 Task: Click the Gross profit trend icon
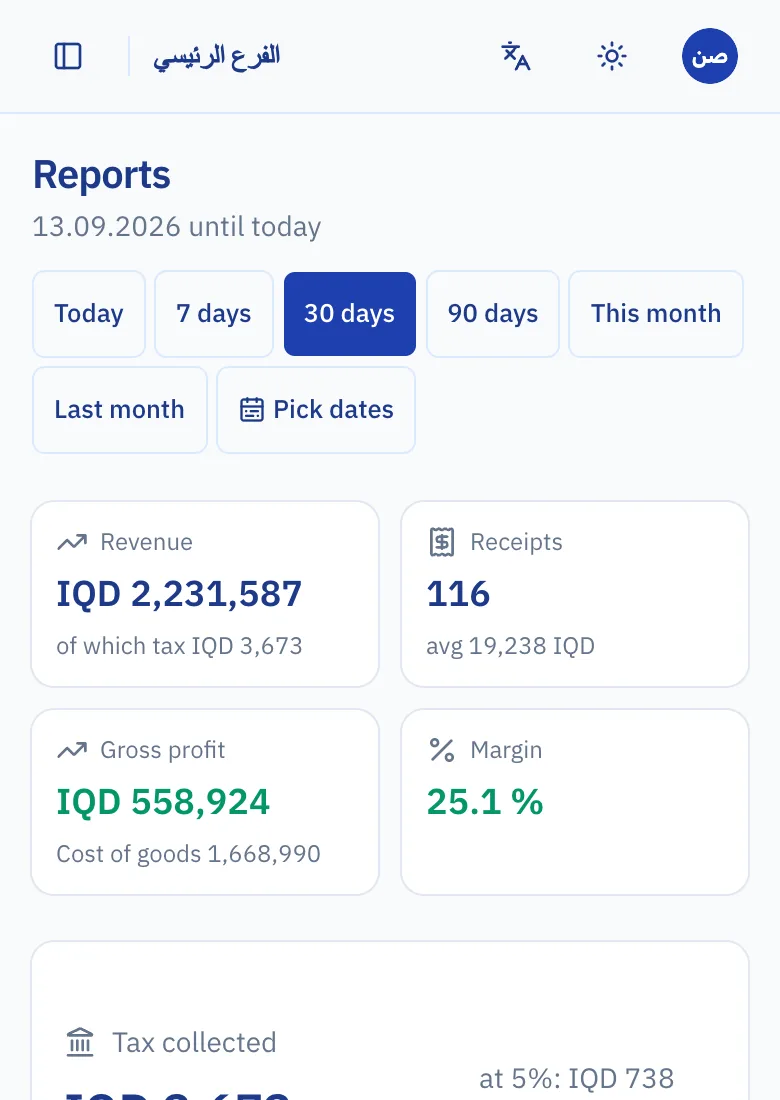coord(72,751)
